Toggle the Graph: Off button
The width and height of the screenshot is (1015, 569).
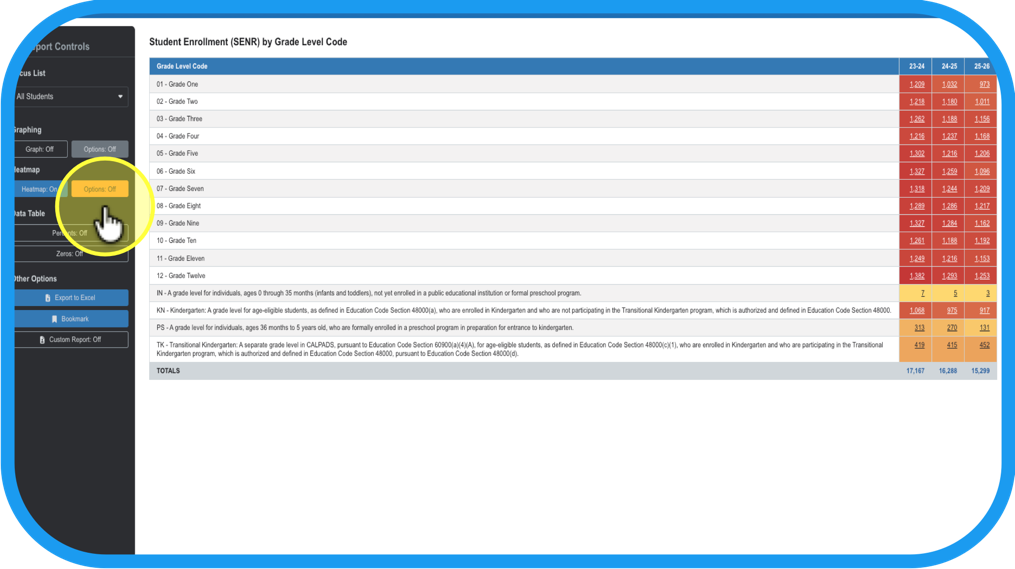[40, 149]
